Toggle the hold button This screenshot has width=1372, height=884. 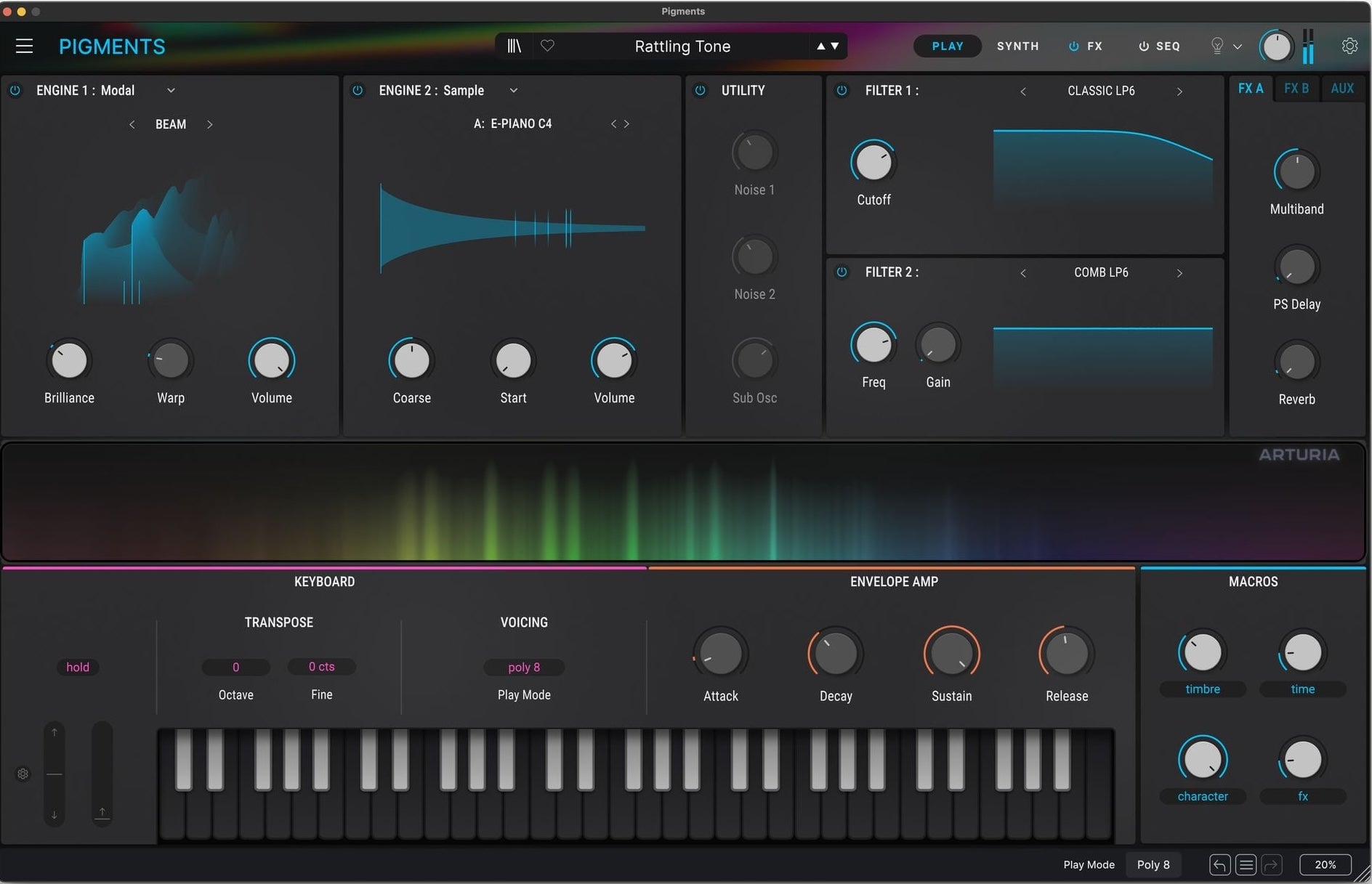click(78, 667)
